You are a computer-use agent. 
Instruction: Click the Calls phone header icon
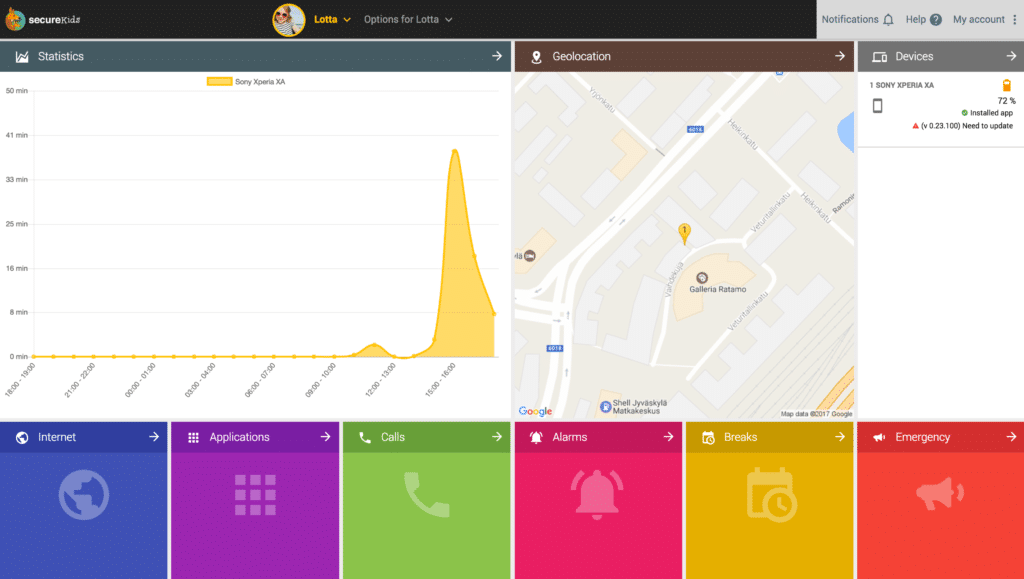pos(365,437)
